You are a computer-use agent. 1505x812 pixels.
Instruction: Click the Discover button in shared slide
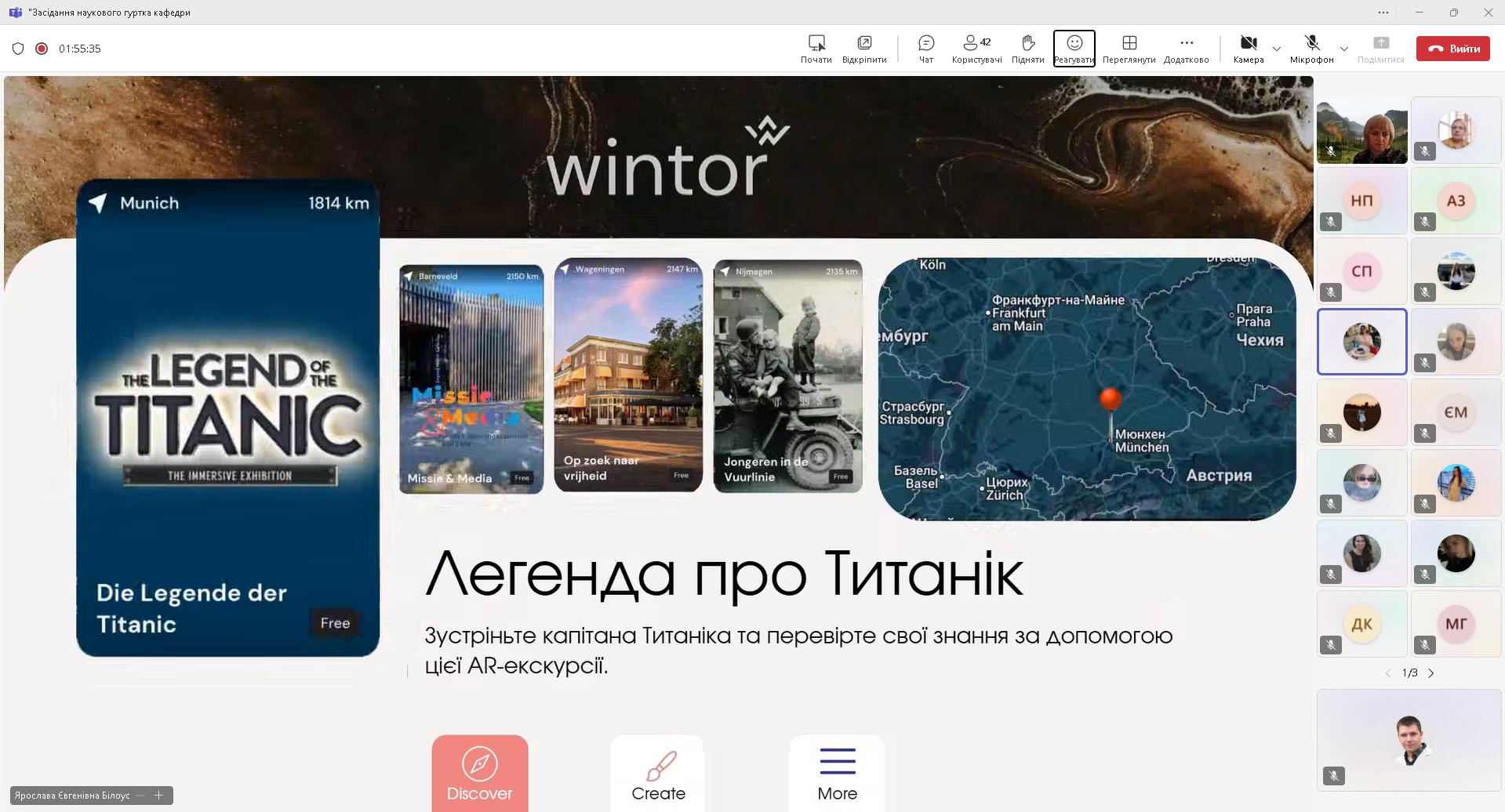click(x=480, y=774)
